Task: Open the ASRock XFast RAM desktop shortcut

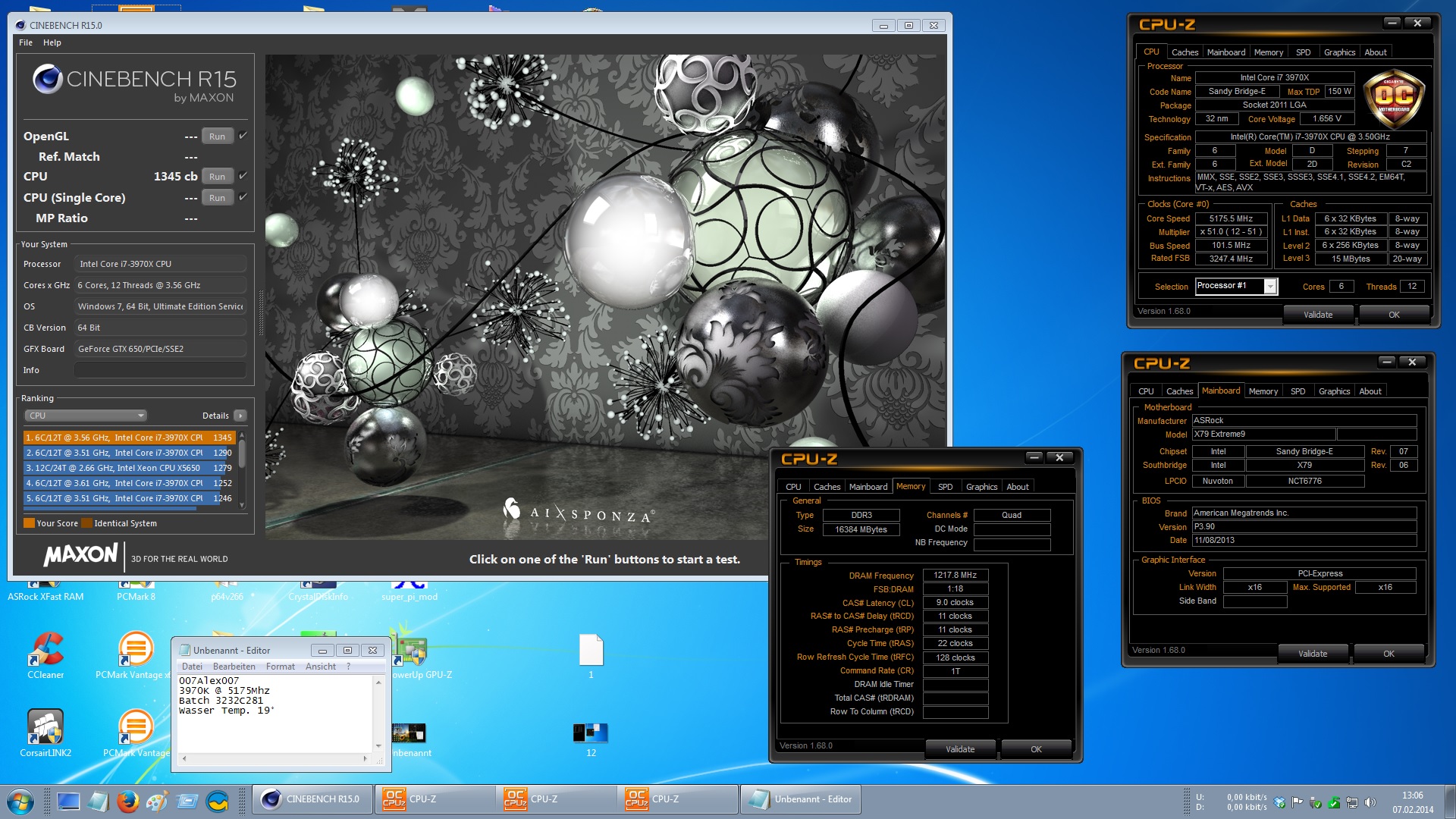Action: (x=45, y=592)
